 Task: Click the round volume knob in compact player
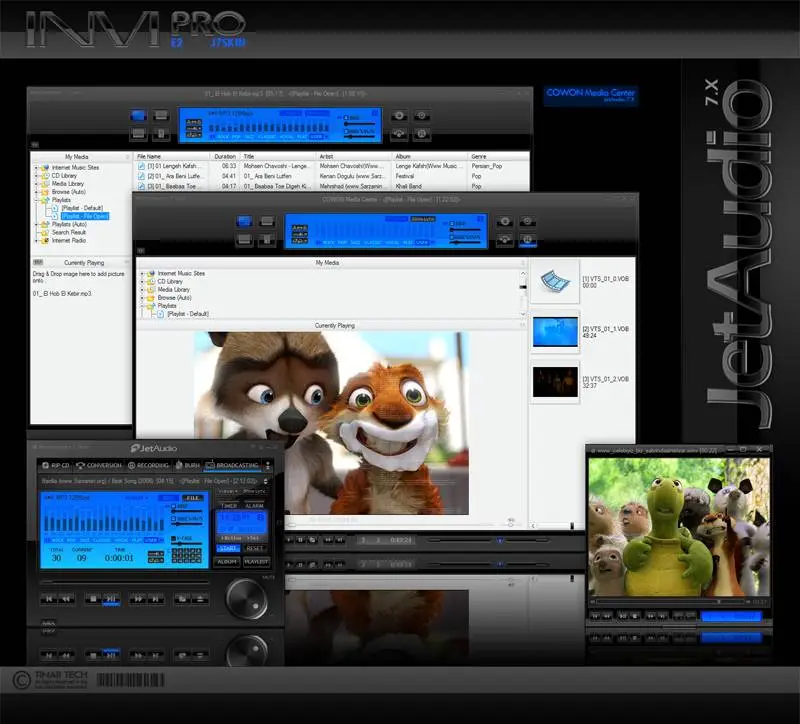246,599
